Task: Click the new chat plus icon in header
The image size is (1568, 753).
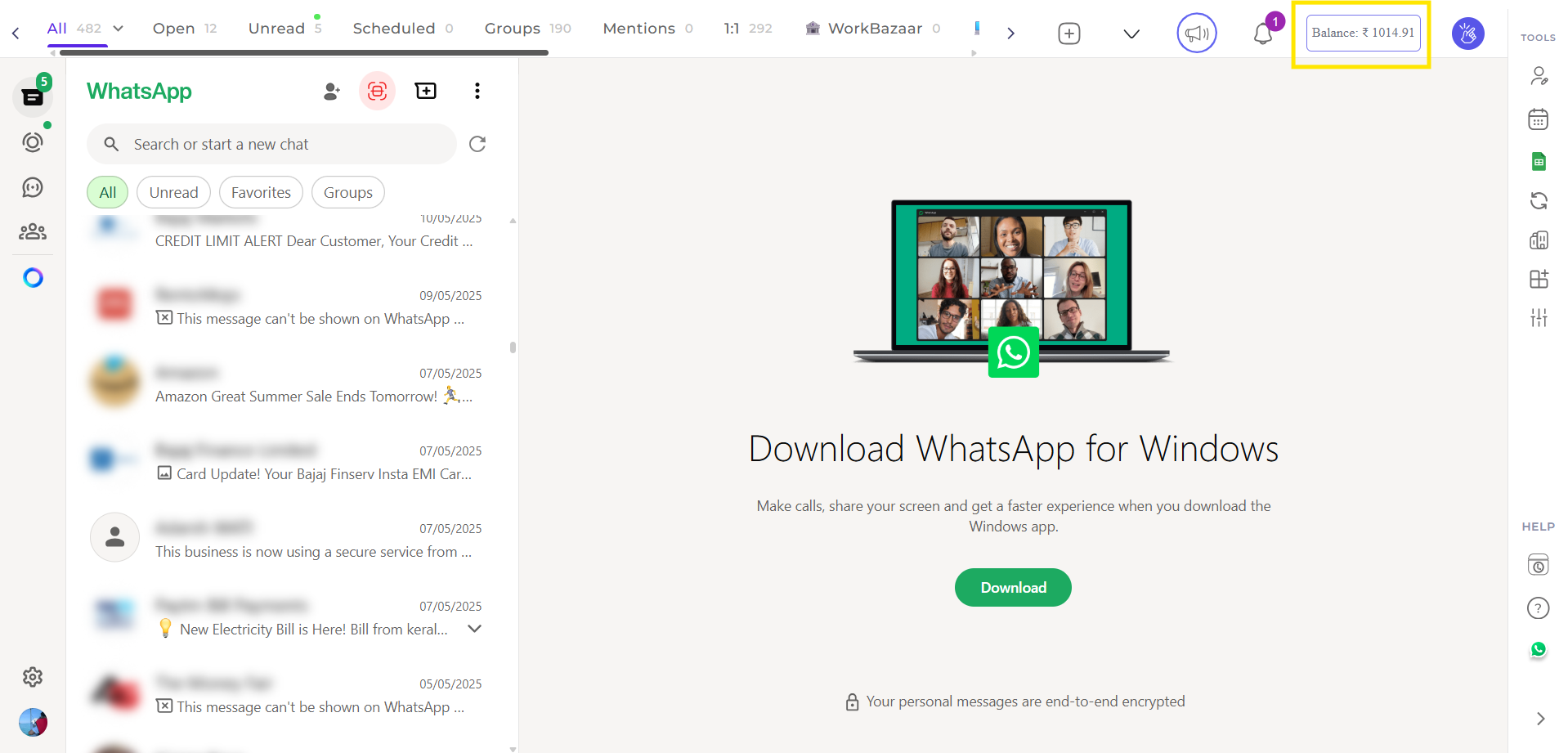Action: (x=426, y=91)
